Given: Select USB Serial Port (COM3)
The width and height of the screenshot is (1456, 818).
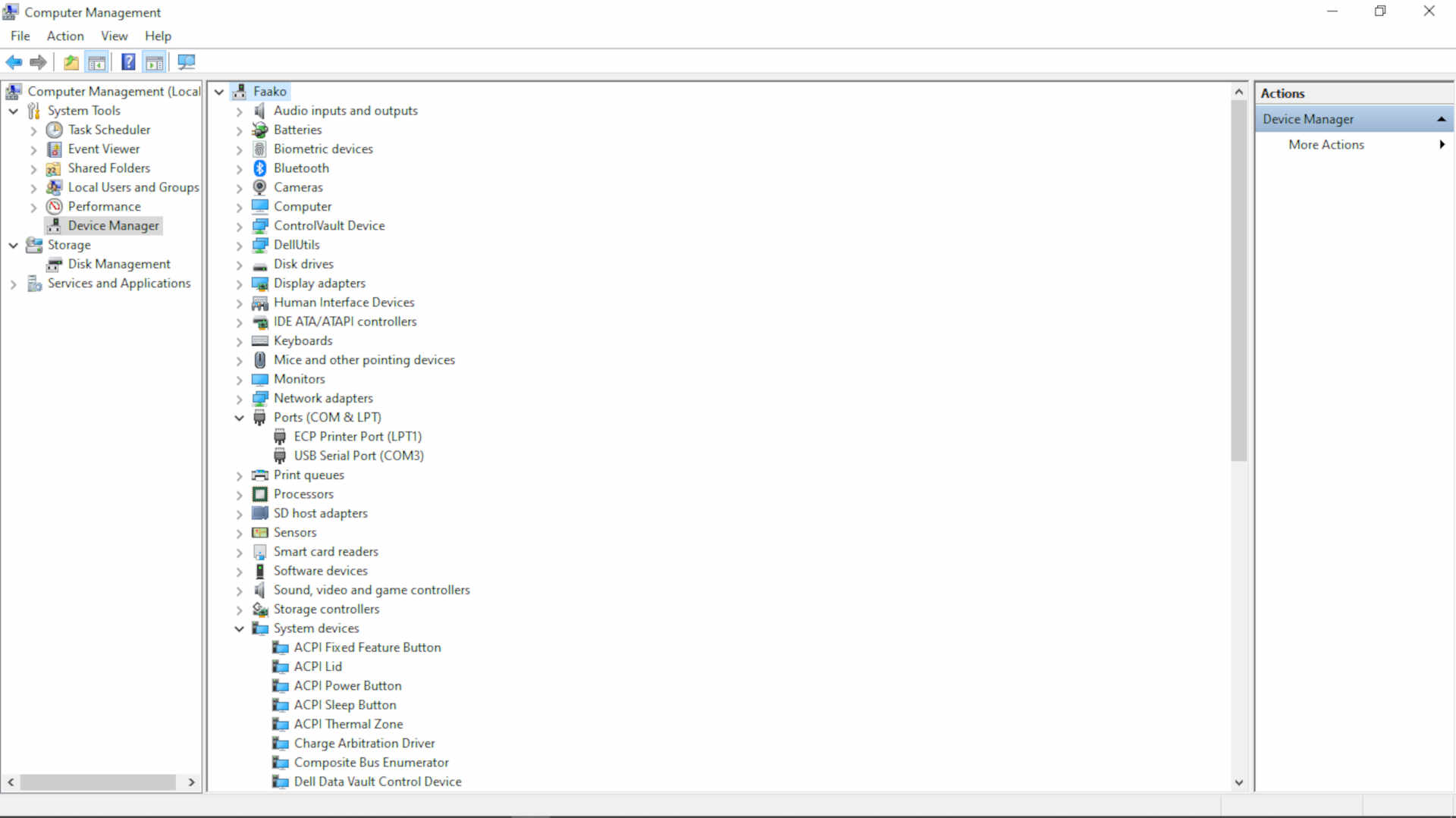Looking at the screenshot, I should 359,456.
